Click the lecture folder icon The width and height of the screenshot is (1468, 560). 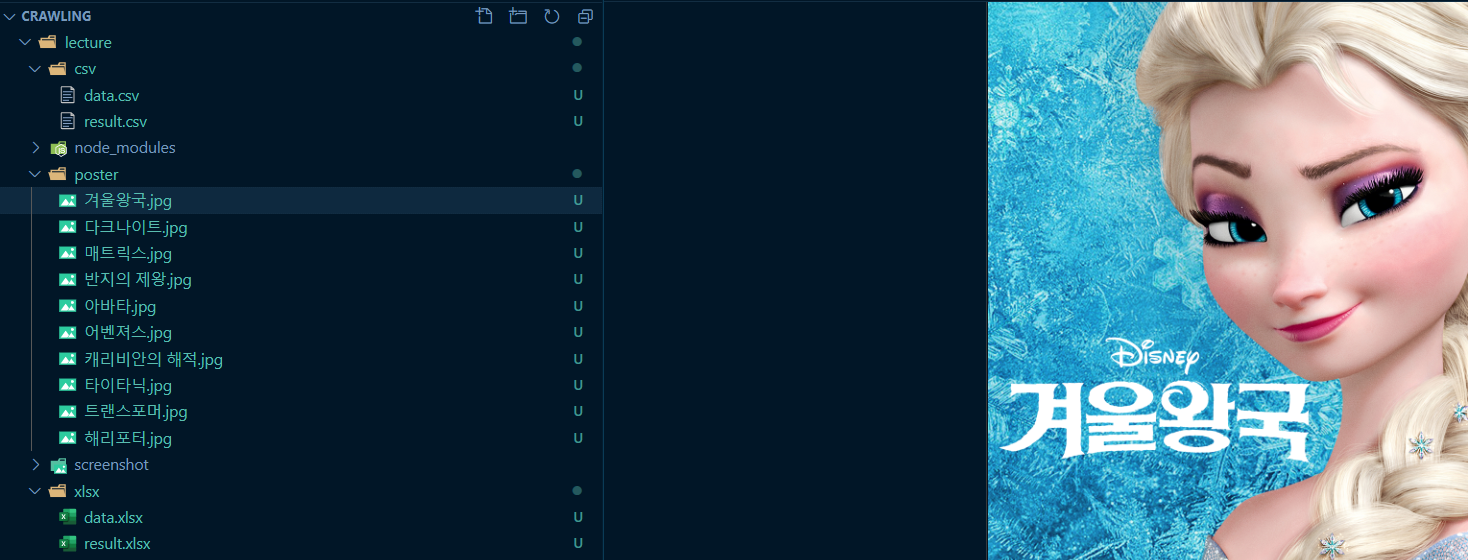[x=47, y=42]
